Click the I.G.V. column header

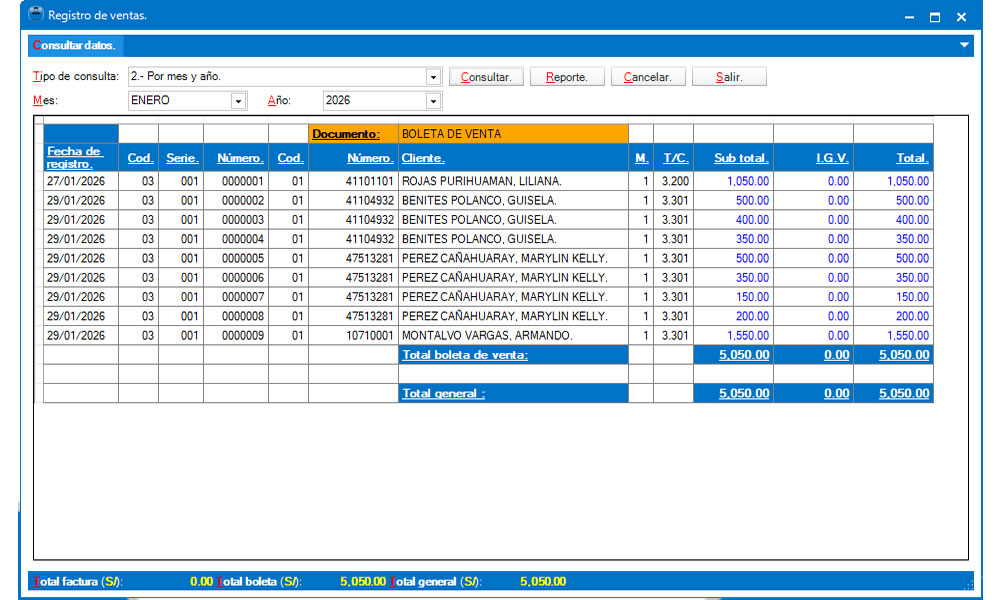tap(814, 157)
